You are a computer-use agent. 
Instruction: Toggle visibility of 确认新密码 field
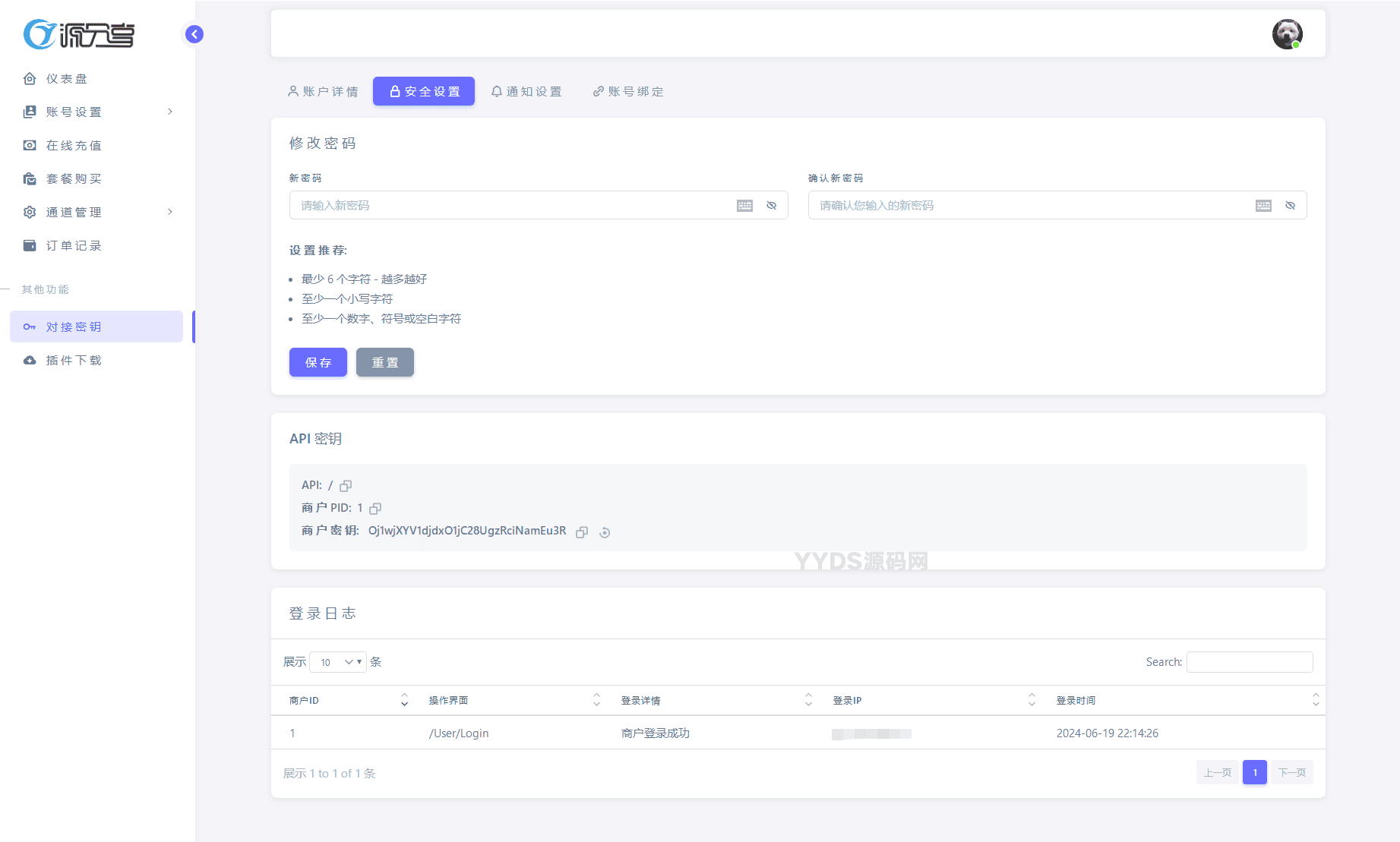point(1290,206)
